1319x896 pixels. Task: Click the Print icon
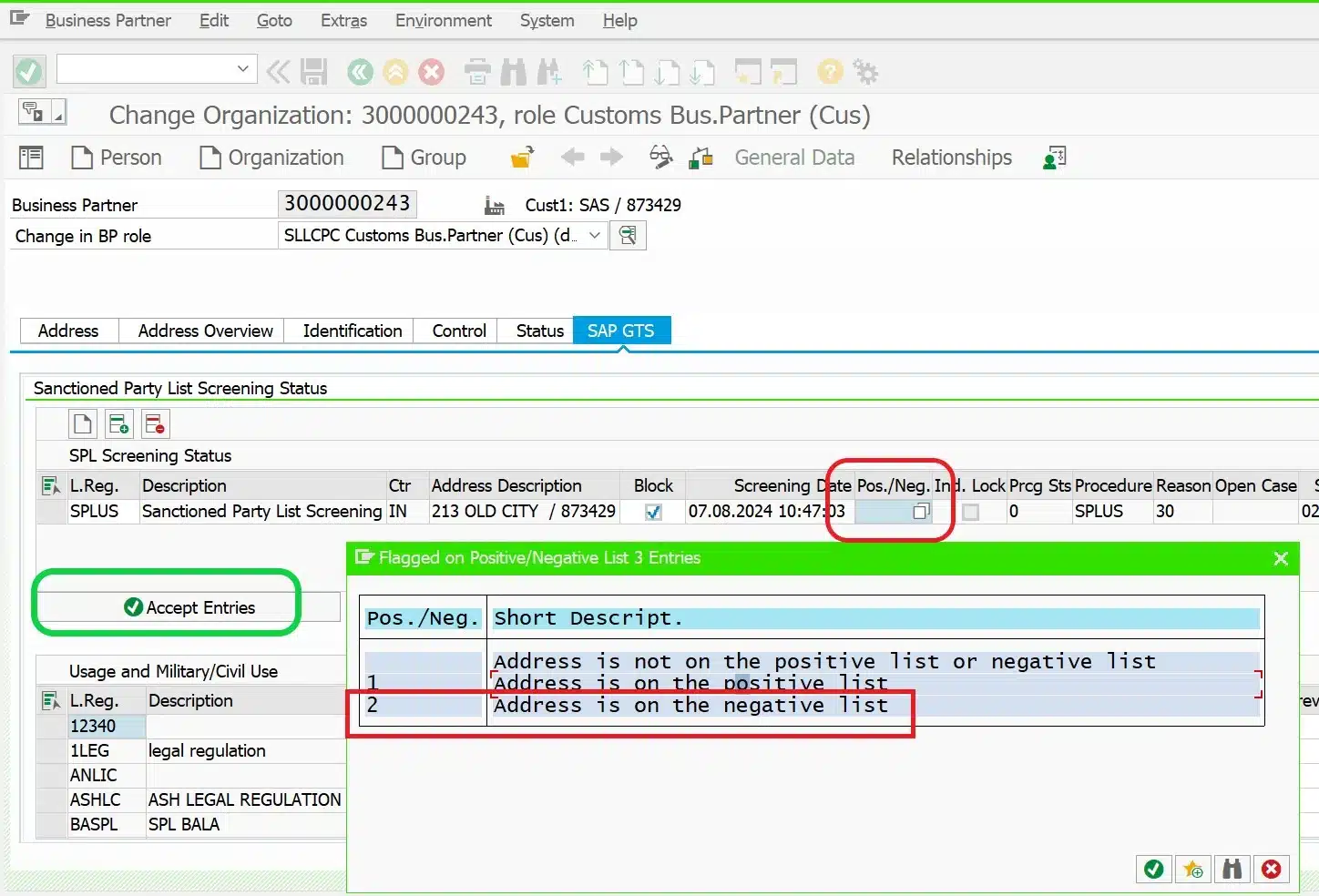coord(477,72)
